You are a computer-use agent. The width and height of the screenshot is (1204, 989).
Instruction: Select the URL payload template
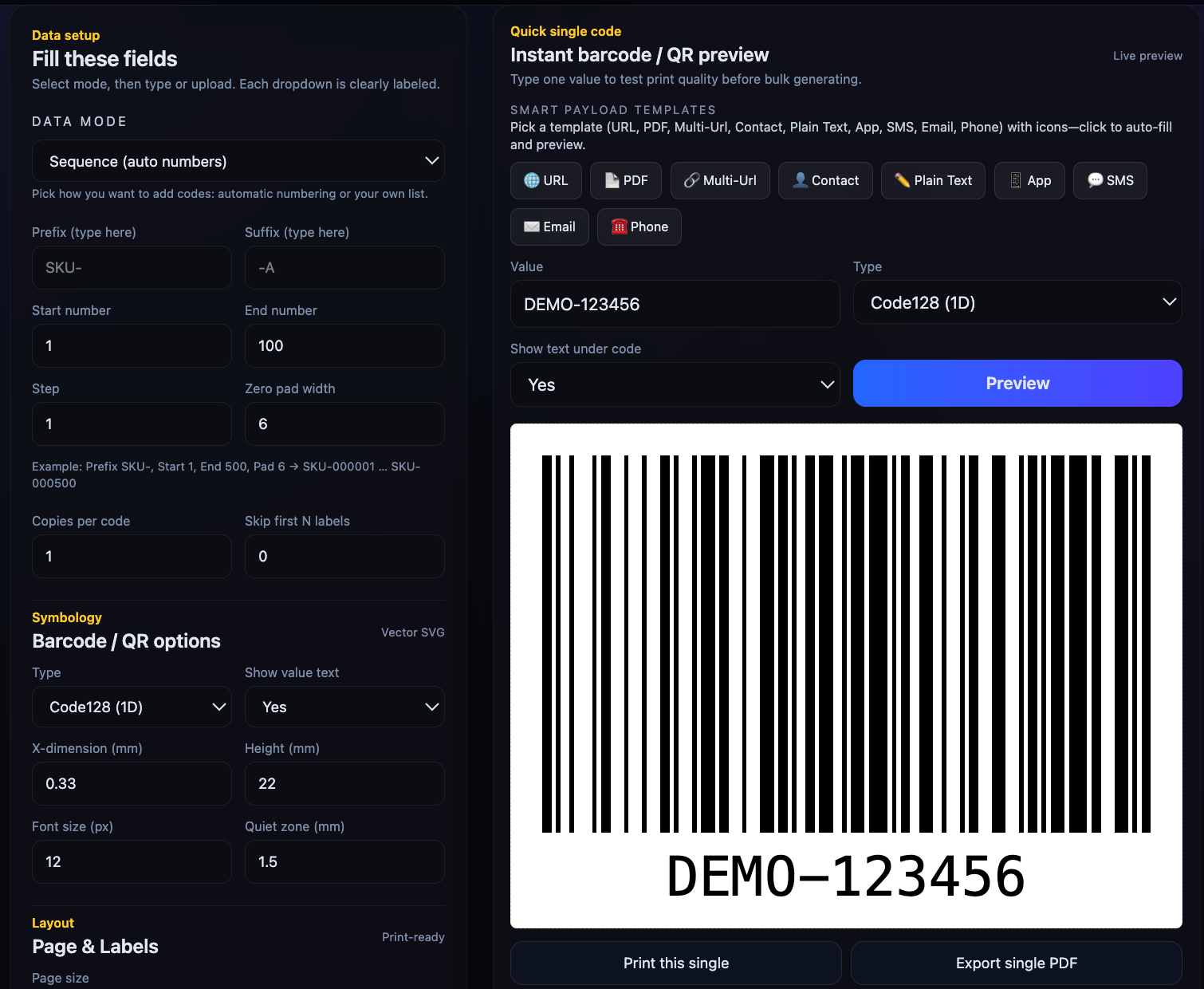[545, 180]
